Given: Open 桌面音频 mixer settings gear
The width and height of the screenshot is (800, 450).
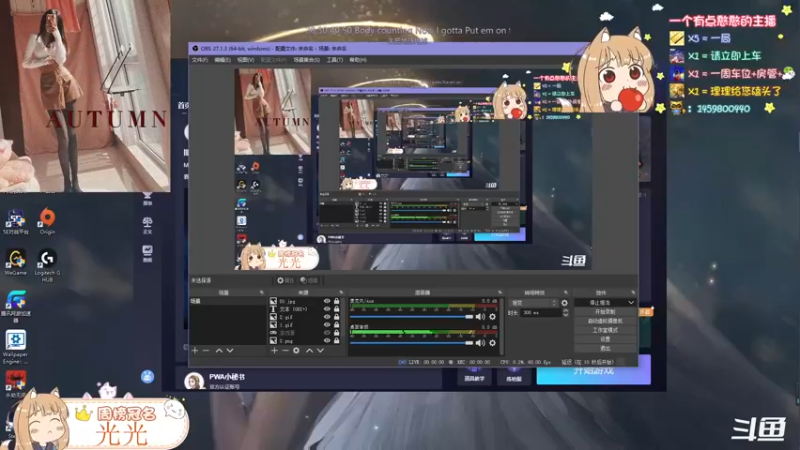Looking at the screenshot, I should click(492, 343).
